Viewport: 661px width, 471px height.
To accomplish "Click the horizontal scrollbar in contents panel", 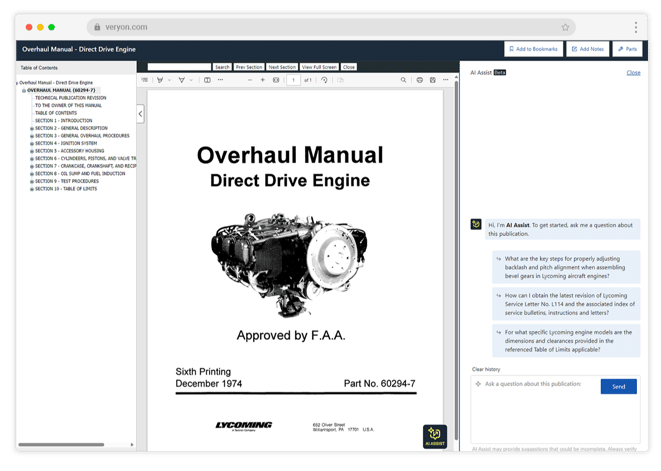I will [x=61, y=444].
